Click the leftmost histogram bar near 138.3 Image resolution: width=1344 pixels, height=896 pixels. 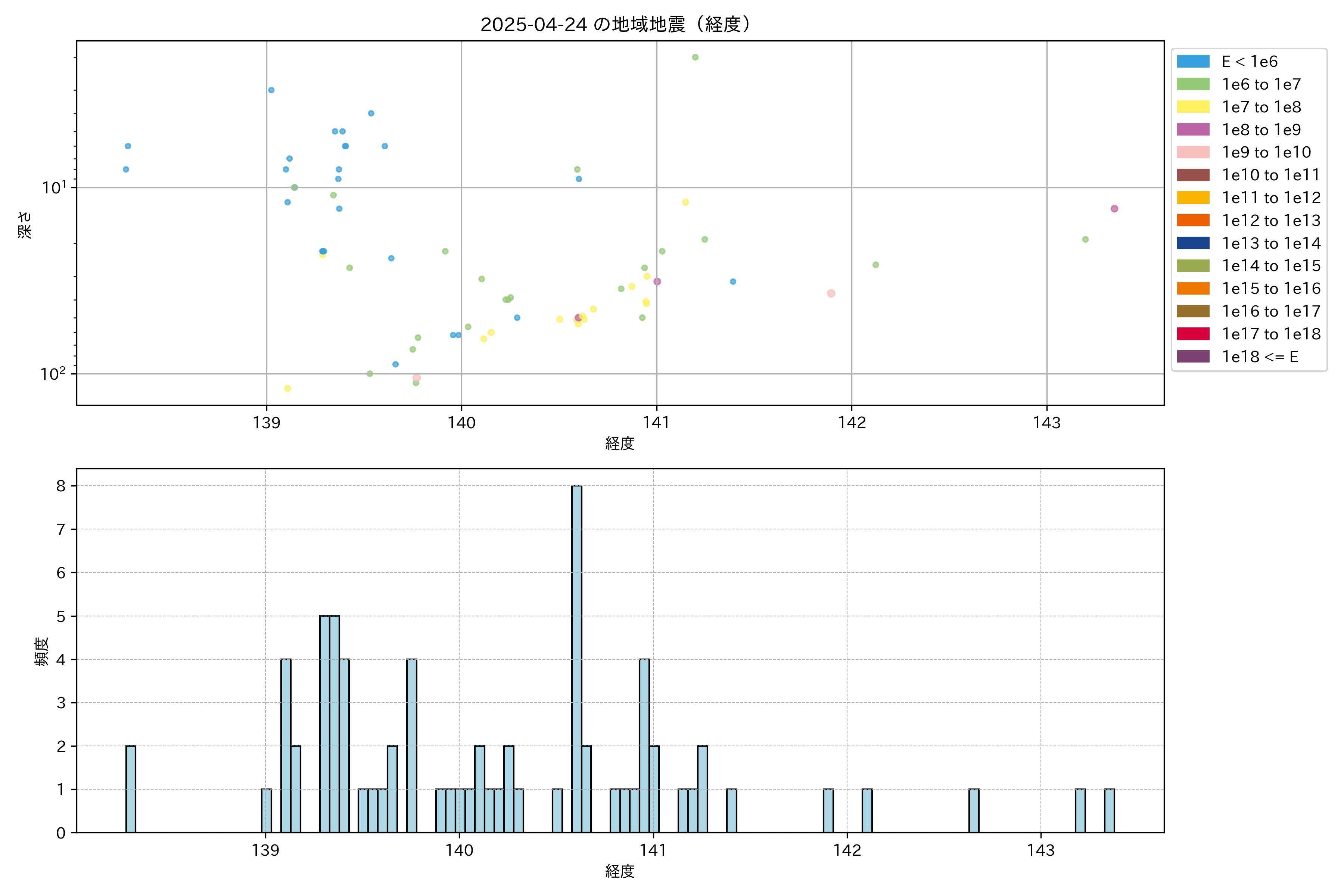point(131,788)
